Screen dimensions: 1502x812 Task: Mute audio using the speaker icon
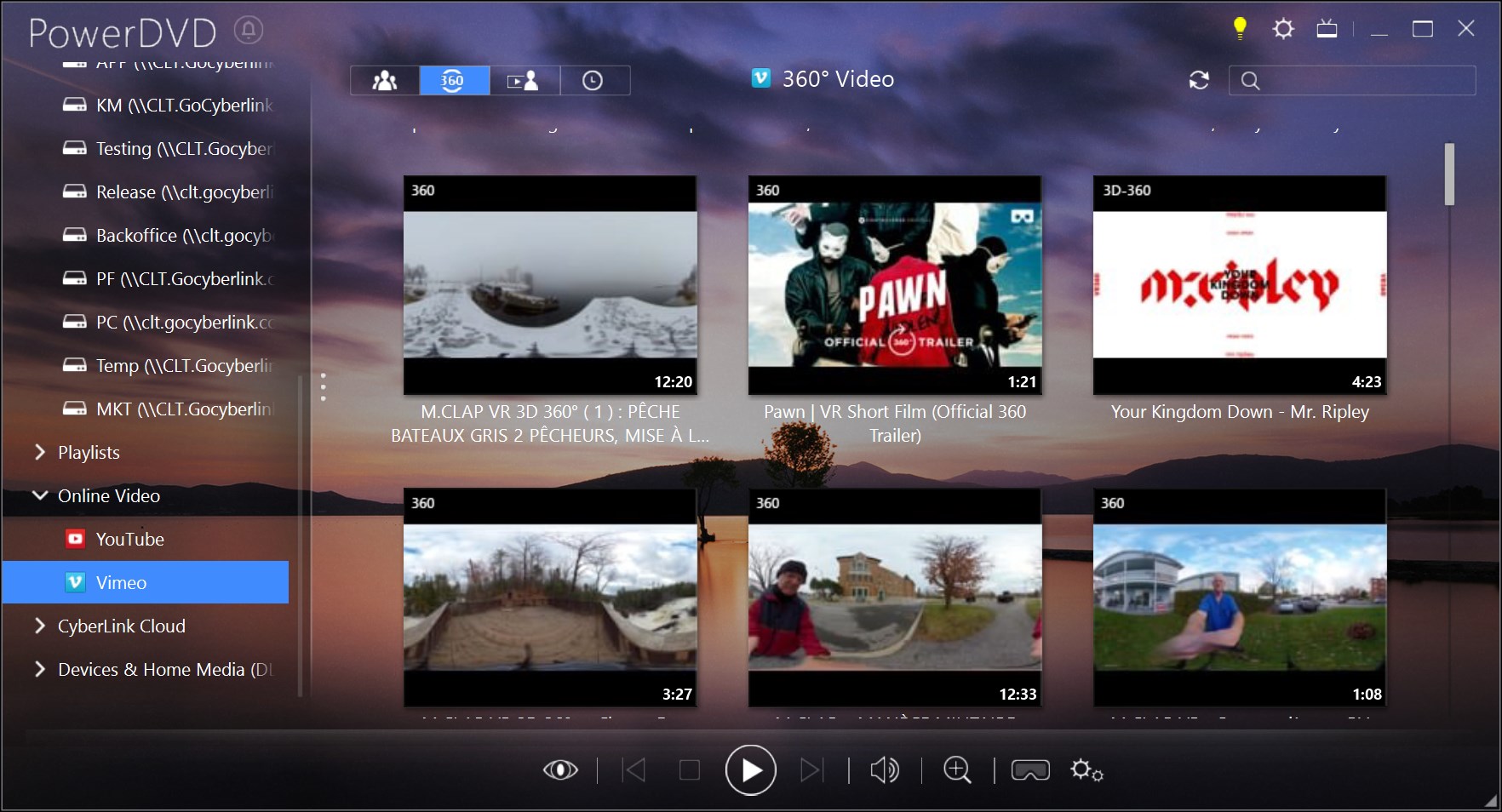tap(885, 770)
